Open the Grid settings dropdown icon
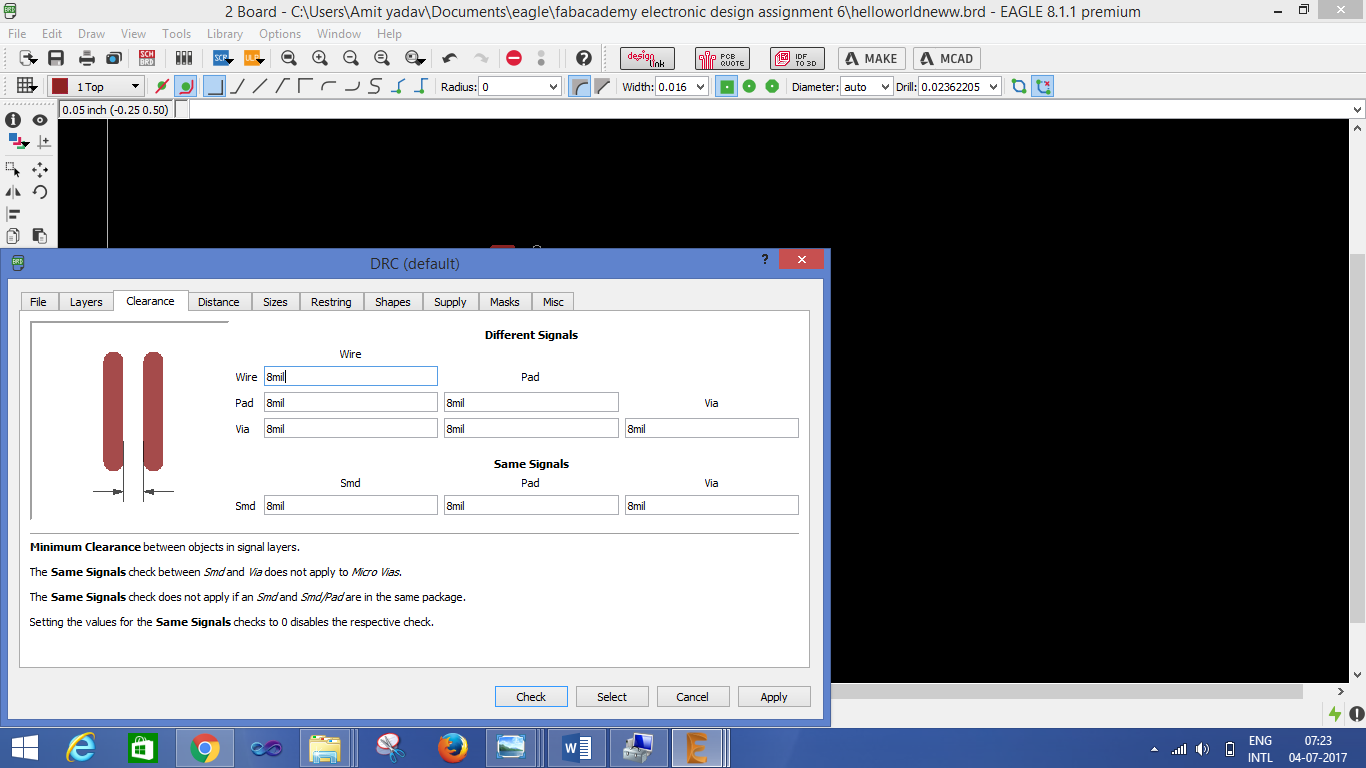The width and height of the screenshot is (1366, 768). click(26, 87)
